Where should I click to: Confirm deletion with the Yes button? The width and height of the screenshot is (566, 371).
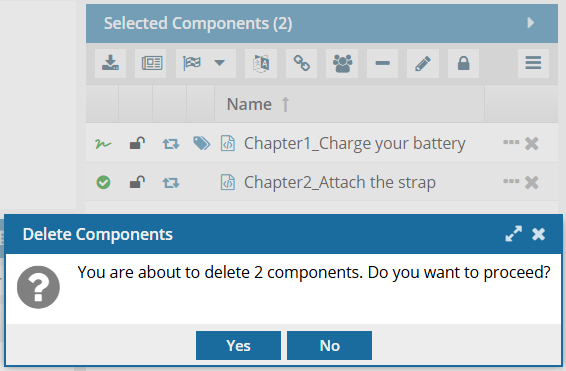238,345
